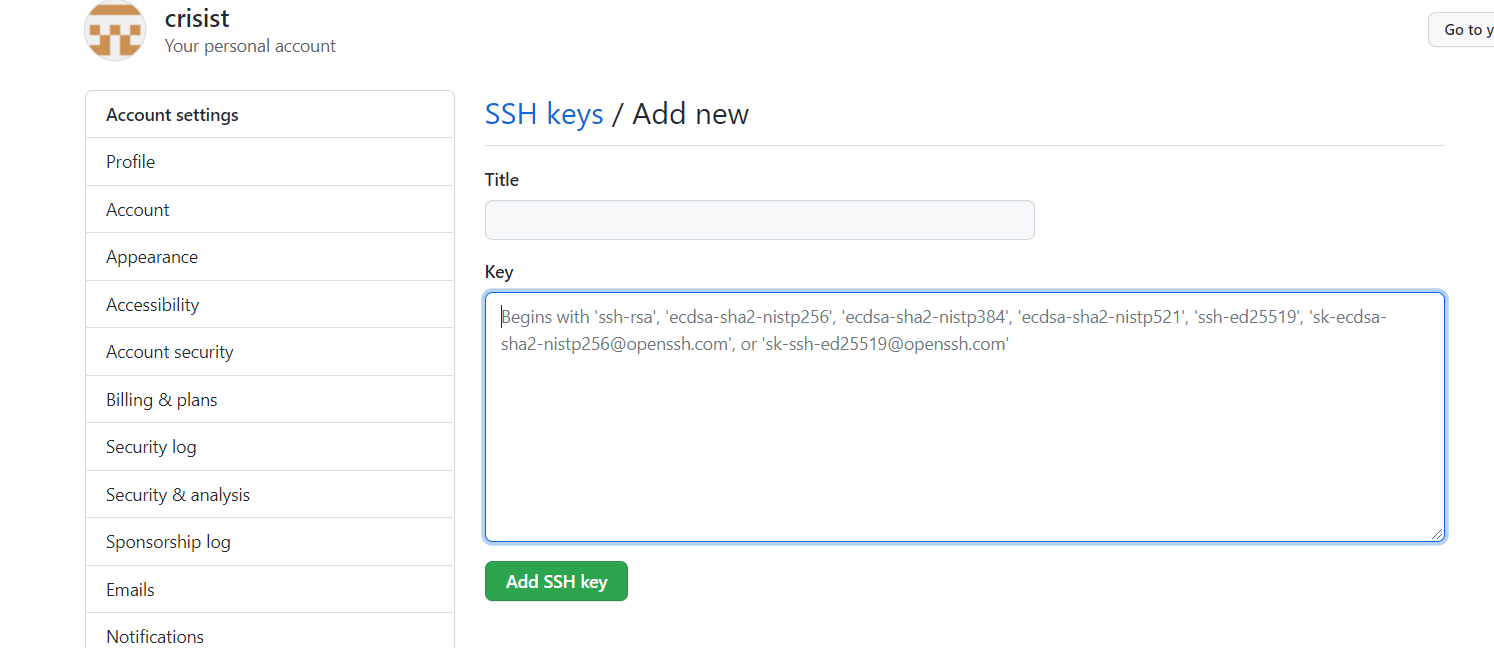This screenshot has width=1494, height=648.
Task: Open the Profile settings page
Action: 131,162
